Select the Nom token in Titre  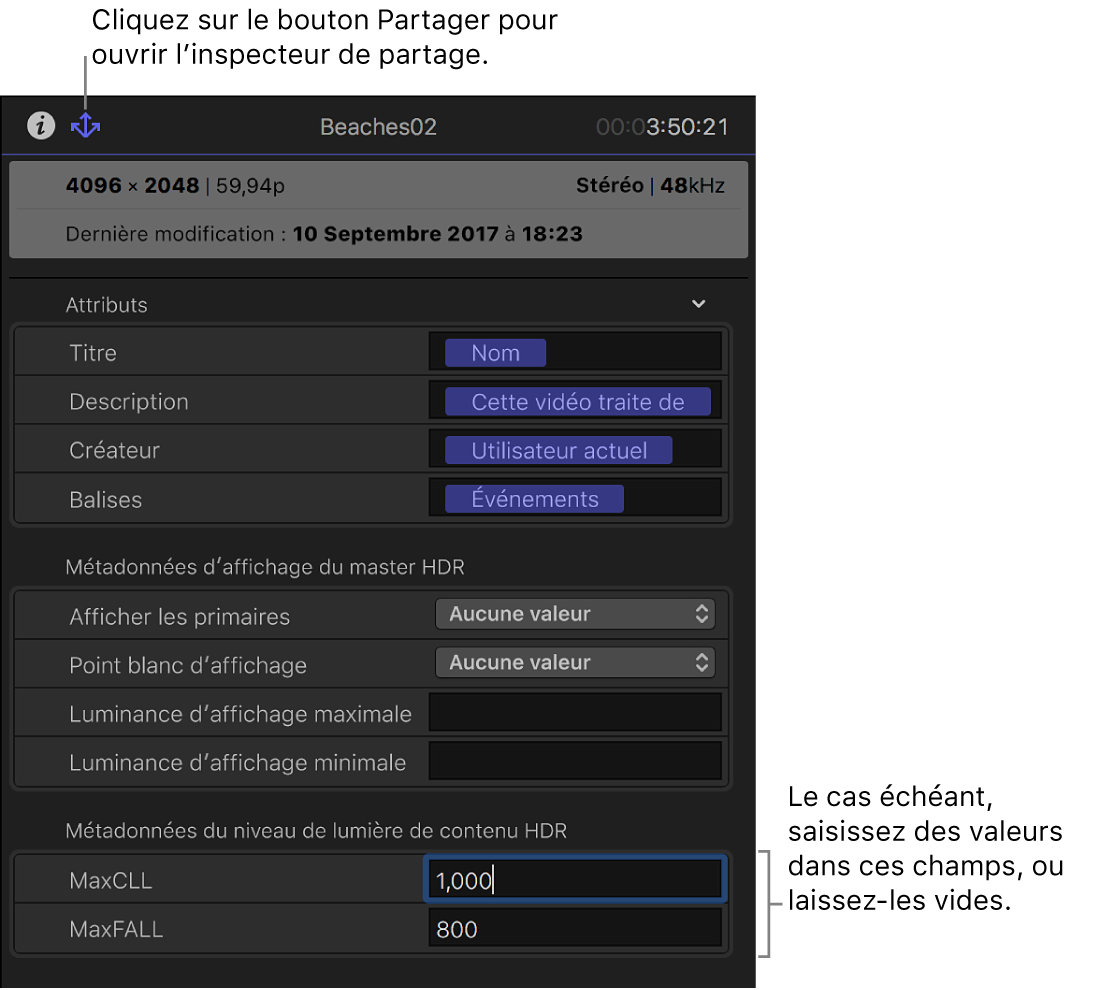[496, 353]
